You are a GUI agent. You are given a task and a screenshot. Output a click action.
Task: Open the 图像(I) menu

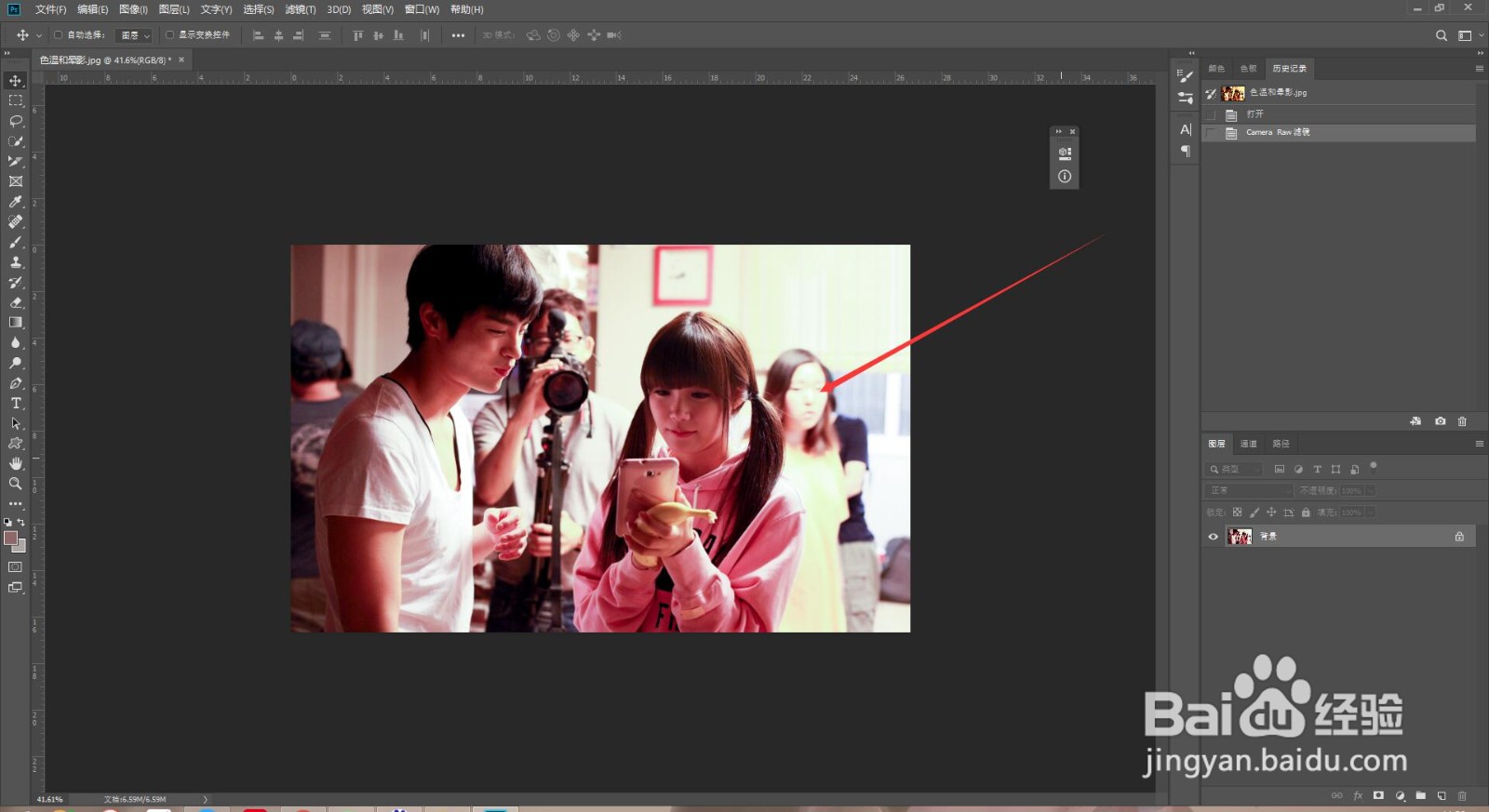(133, 9)
